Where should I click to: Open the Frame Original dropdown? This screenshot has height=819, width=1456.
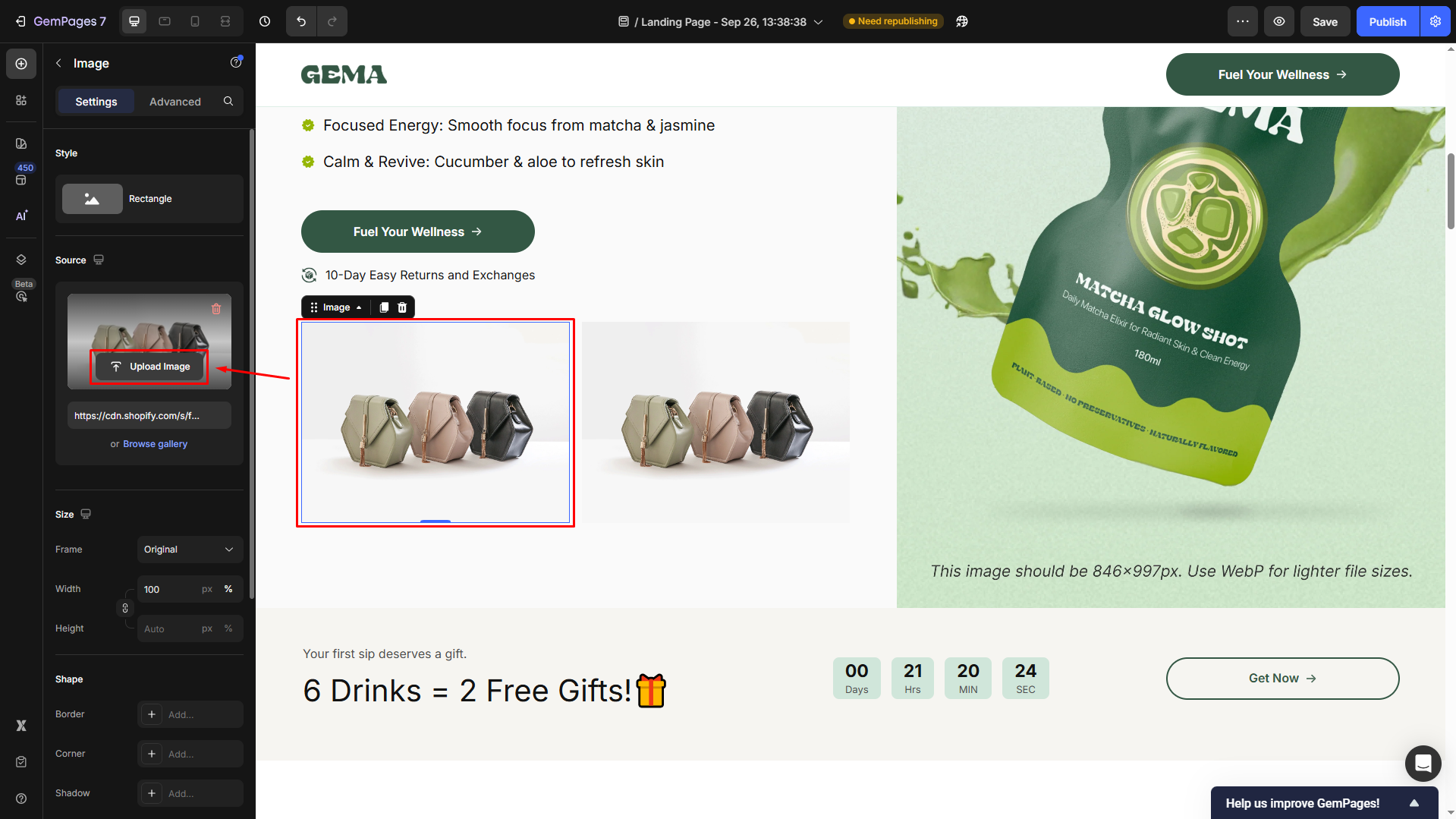click(x=190, y=550)
